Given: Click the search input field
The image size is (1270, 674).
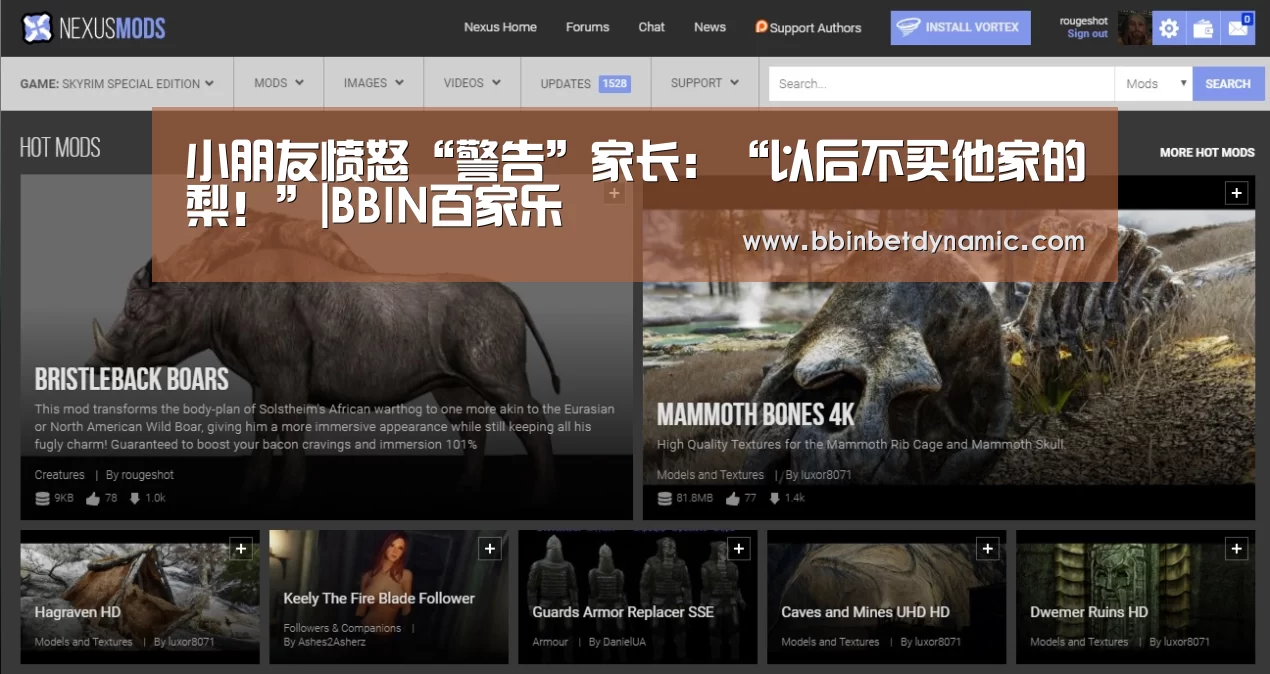Looking at the screenshot, I should [x=941, y=84].
